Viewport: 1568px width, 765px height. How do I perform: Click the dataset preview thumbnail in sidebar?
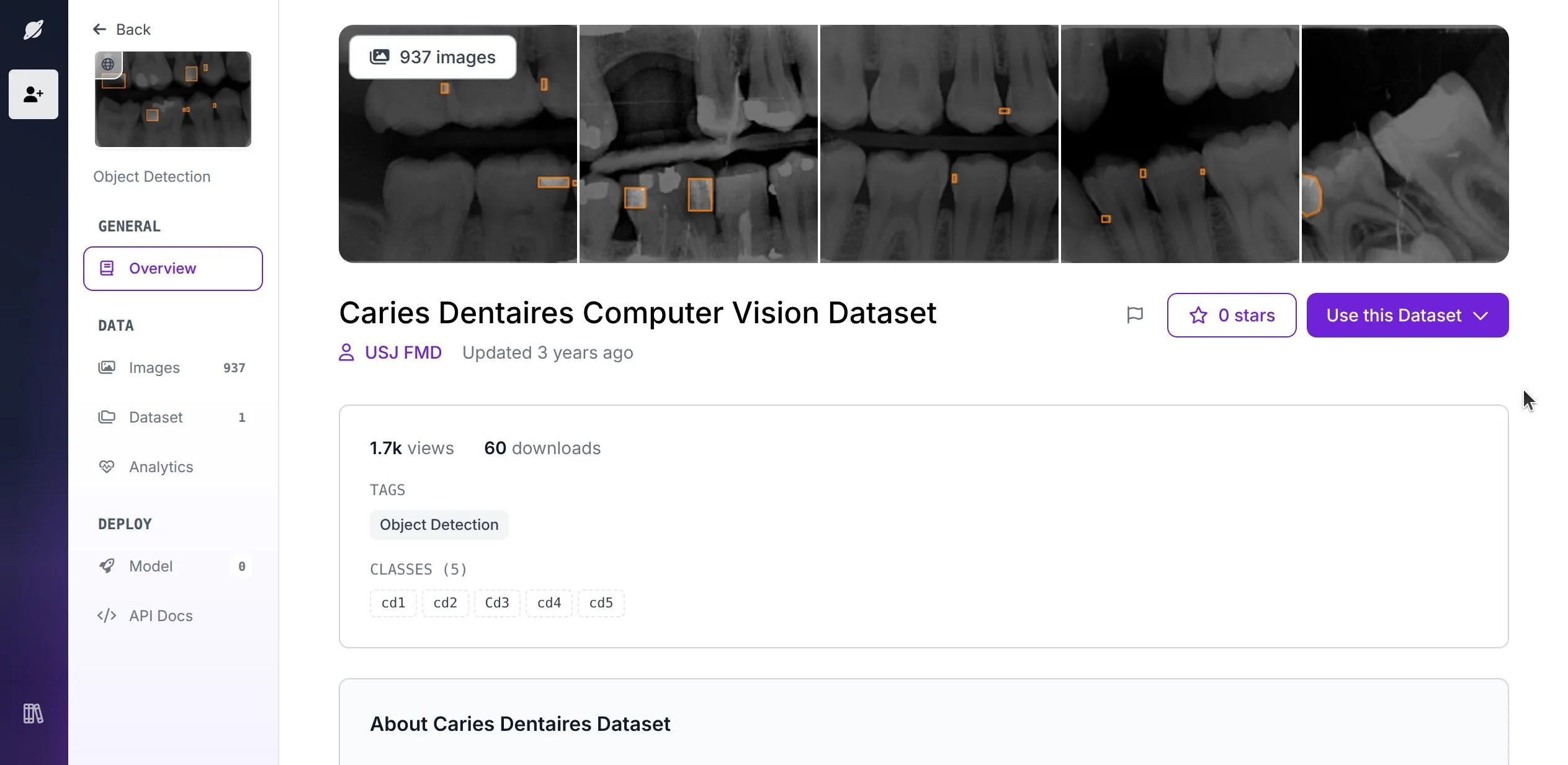coord(173,99)
